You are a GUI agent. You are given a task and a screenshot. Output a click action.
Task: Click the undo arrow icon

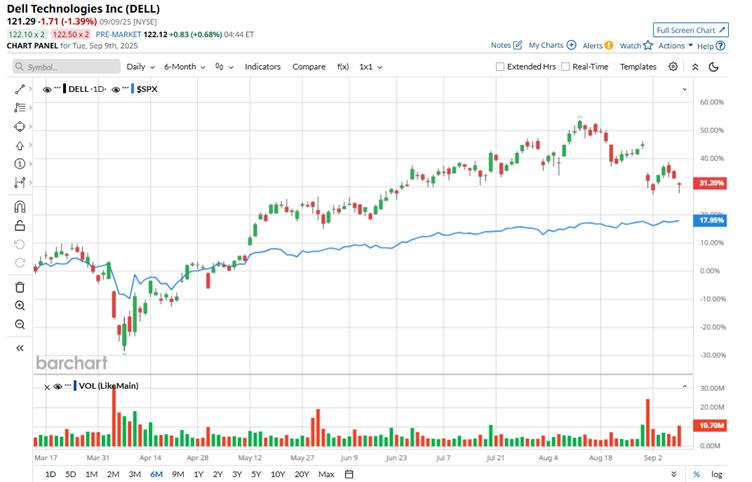pyautogui.click(x=20, y=245)
